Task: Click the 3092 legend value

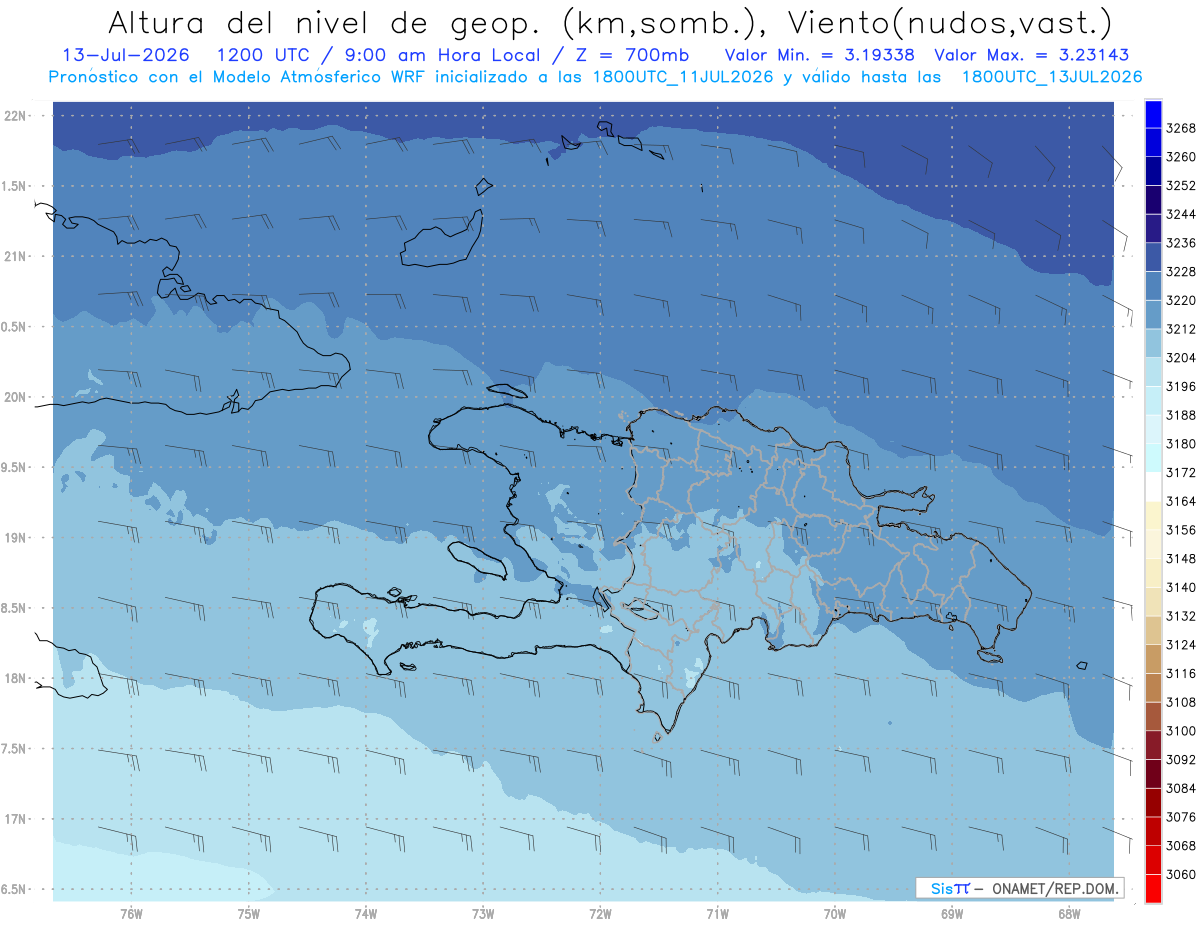Action: coord(1181,759)
